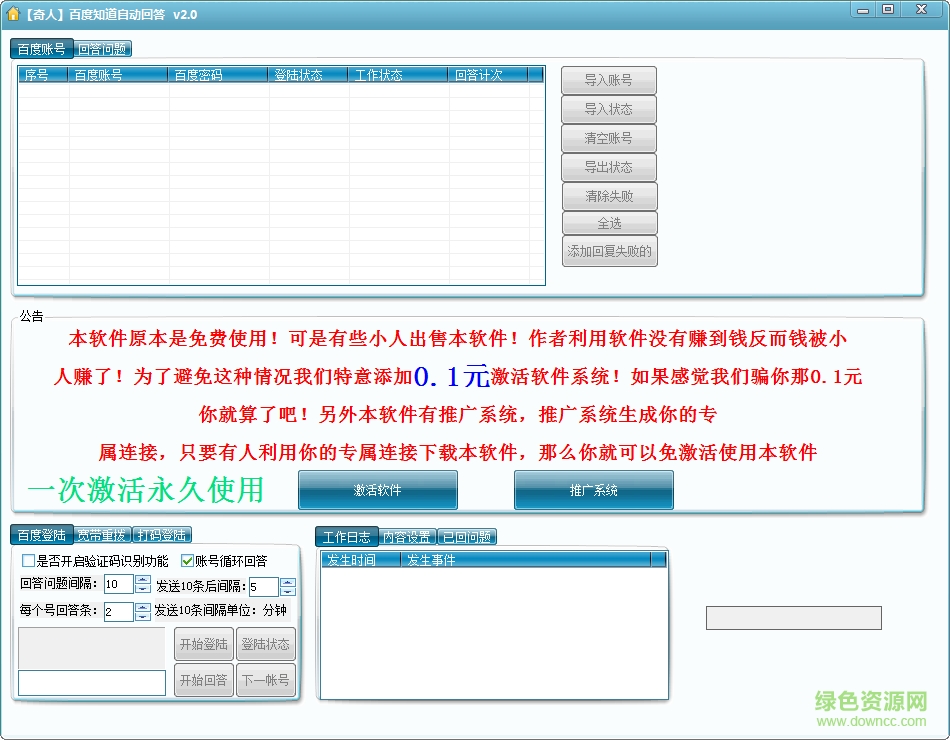Increase 每个号回答条 with the up arrow
The height and width of the screenshot is (740, 950).
(143, 605)
